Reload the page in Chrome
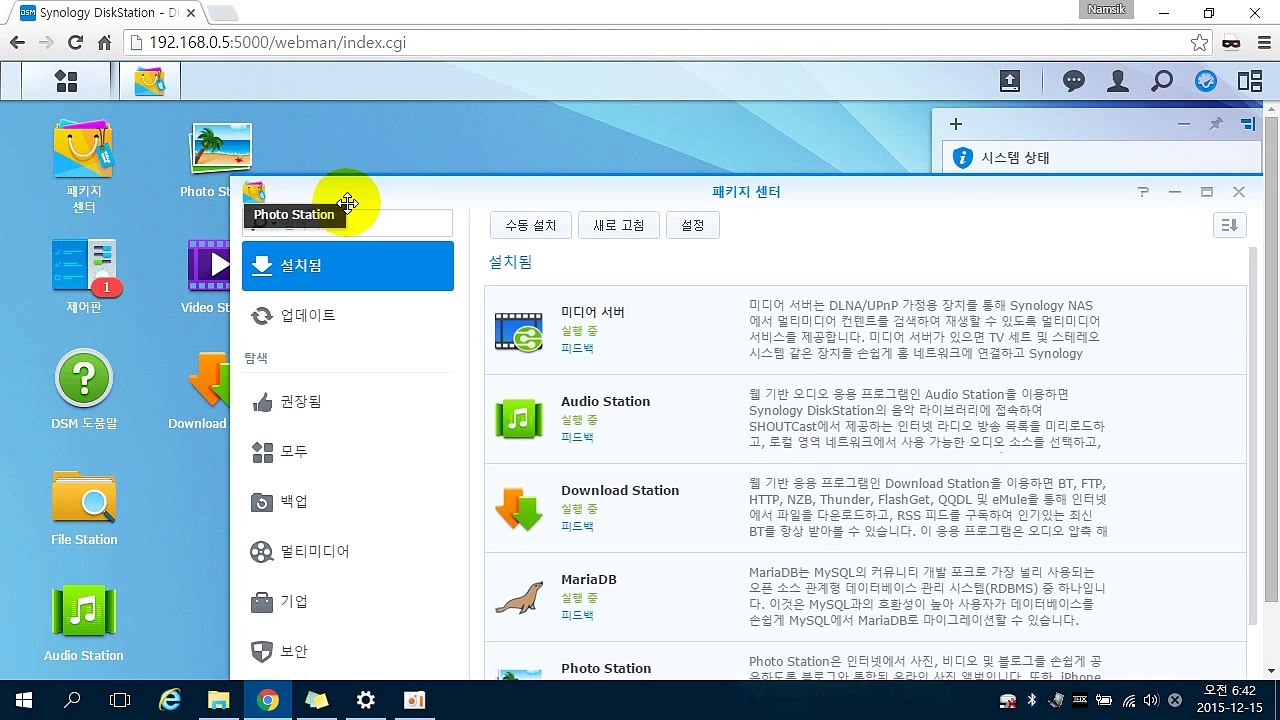The image size is (1280, 720). pyautogui.click(x=75, y=43)
